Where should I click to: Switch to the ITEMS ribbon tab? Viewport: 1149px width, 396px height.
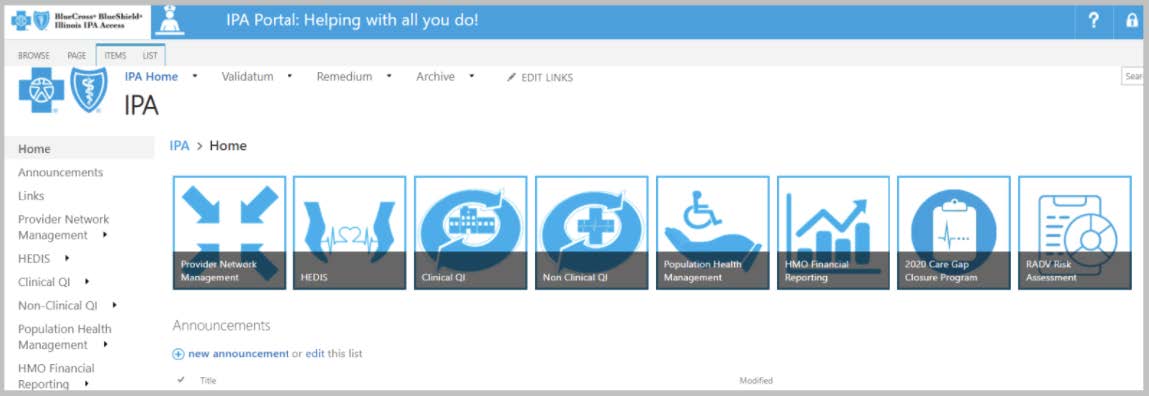[x=115, y=56]
